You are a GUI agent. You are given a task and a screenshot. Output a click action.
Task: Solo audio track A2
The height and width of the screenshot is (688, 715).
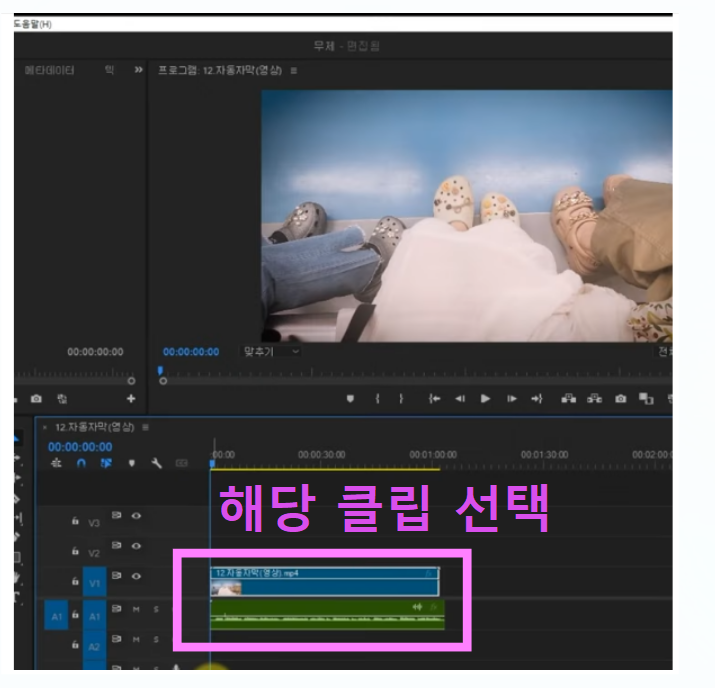pyautogui.click(x=156, y=639)
